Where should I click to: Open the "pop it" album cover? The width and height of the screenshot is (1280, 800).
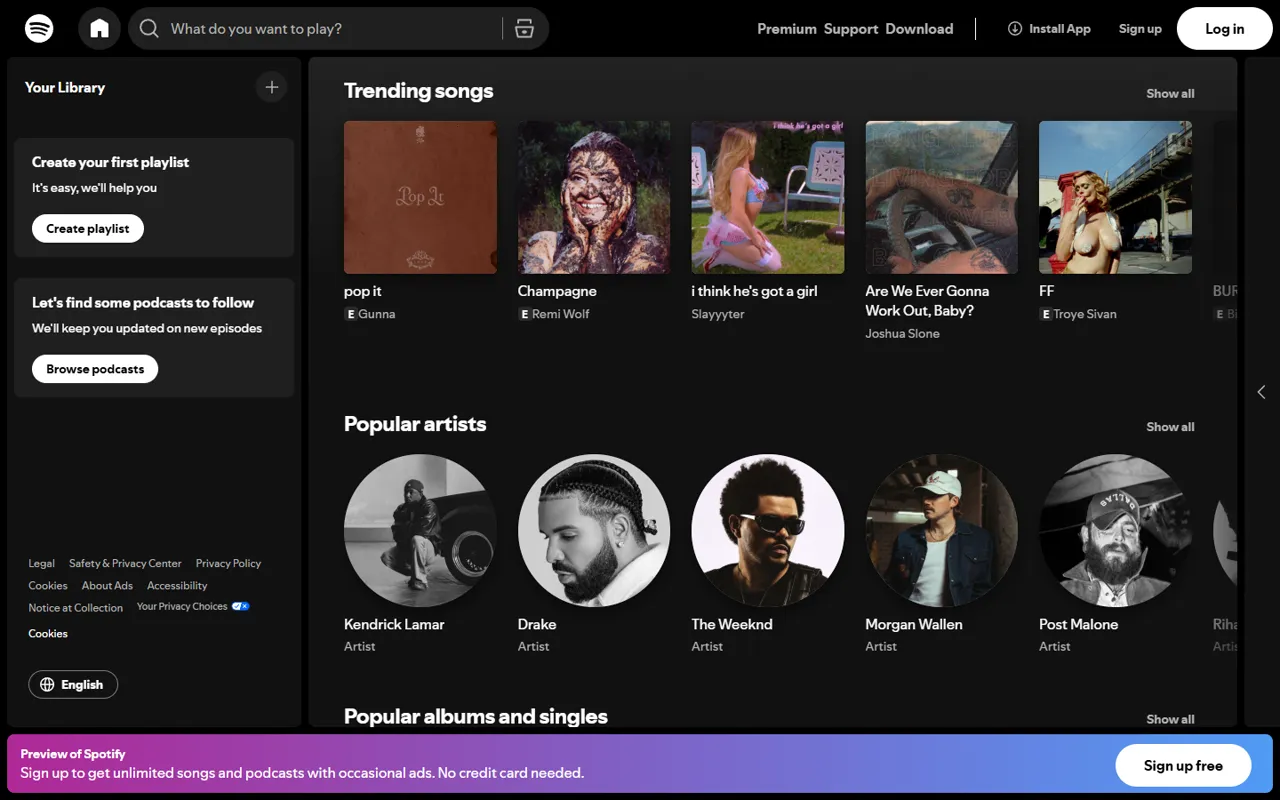coord(420,197)
